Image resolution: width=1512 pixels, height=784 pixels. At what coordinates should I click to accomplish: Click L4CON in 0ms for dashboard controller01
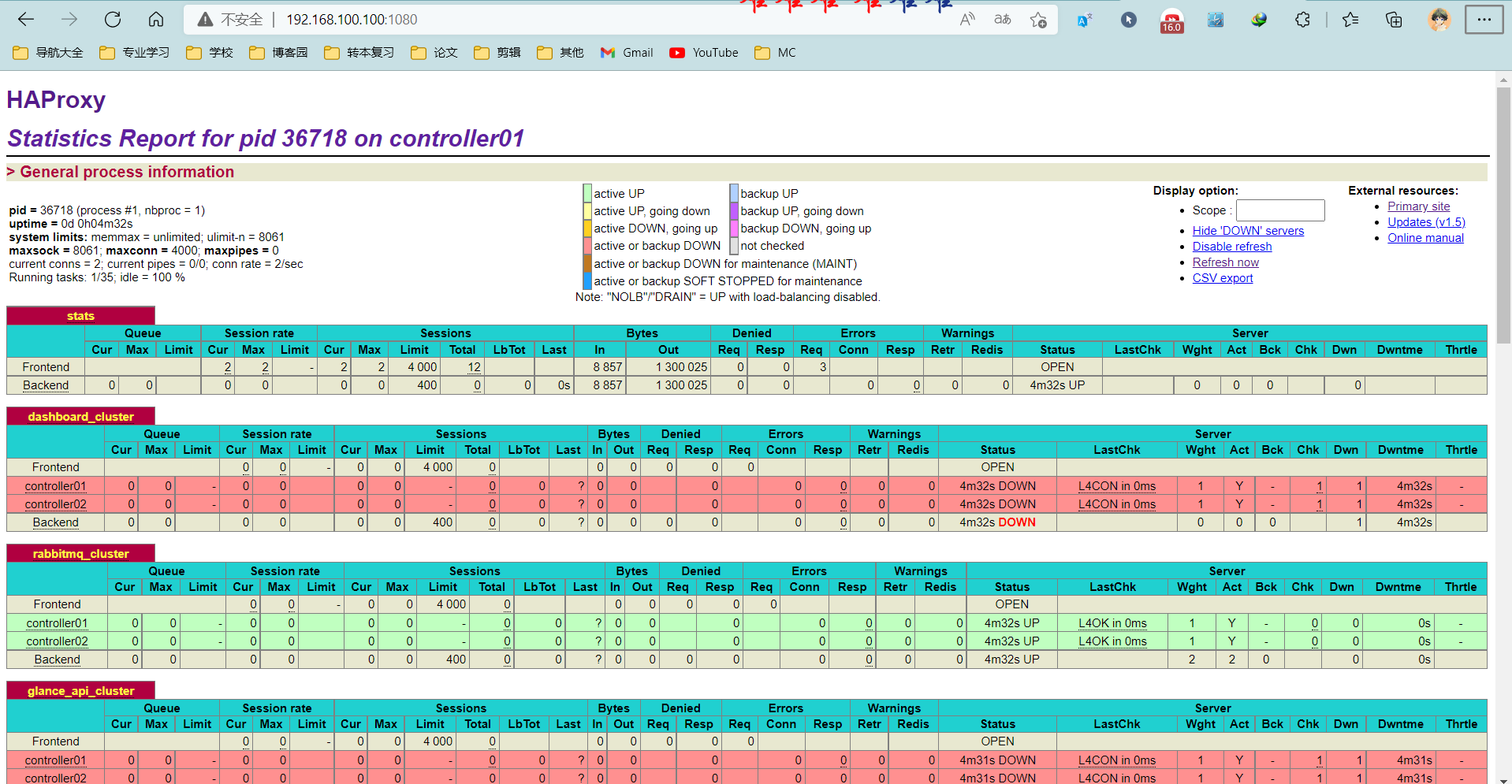point(1117,486)
